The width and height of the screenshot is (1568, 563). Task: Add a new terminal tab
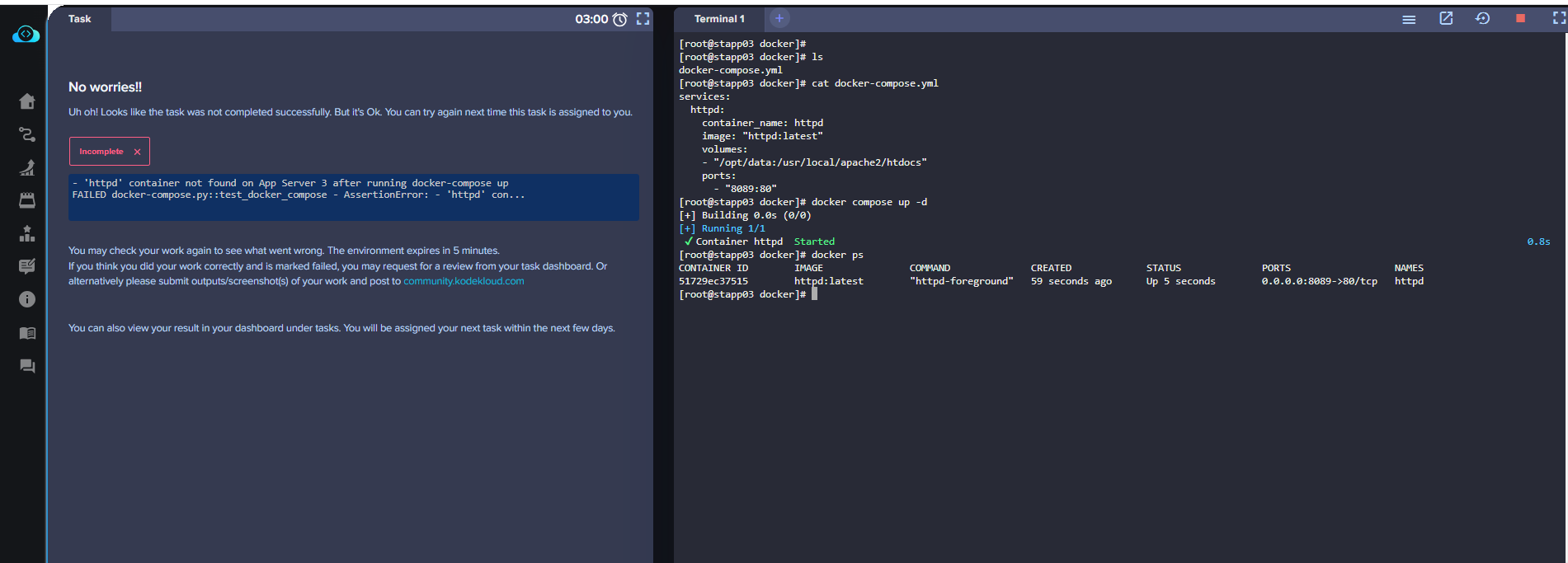[x=779, y=18]
